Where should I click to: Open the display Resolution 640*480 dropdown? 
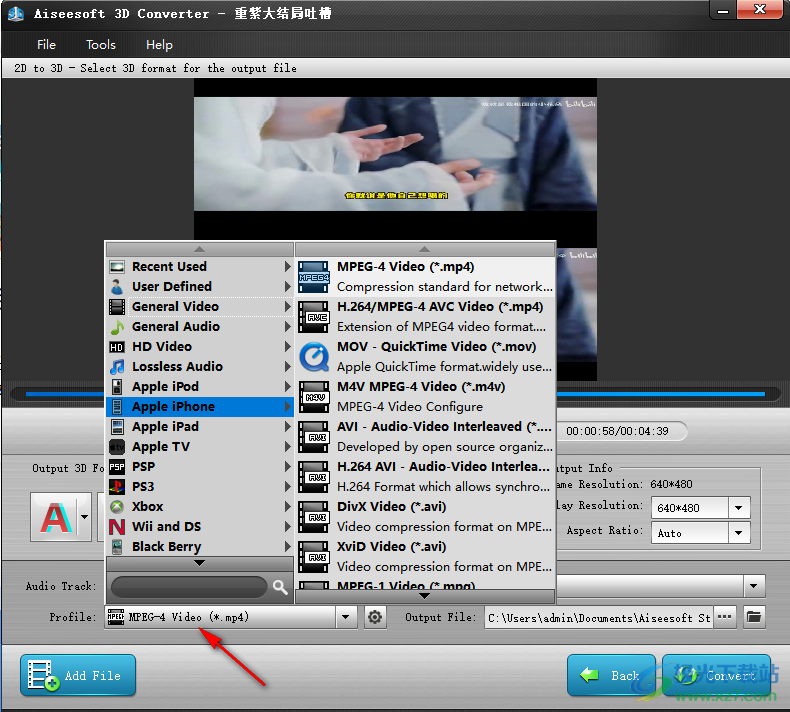(739, 508)
